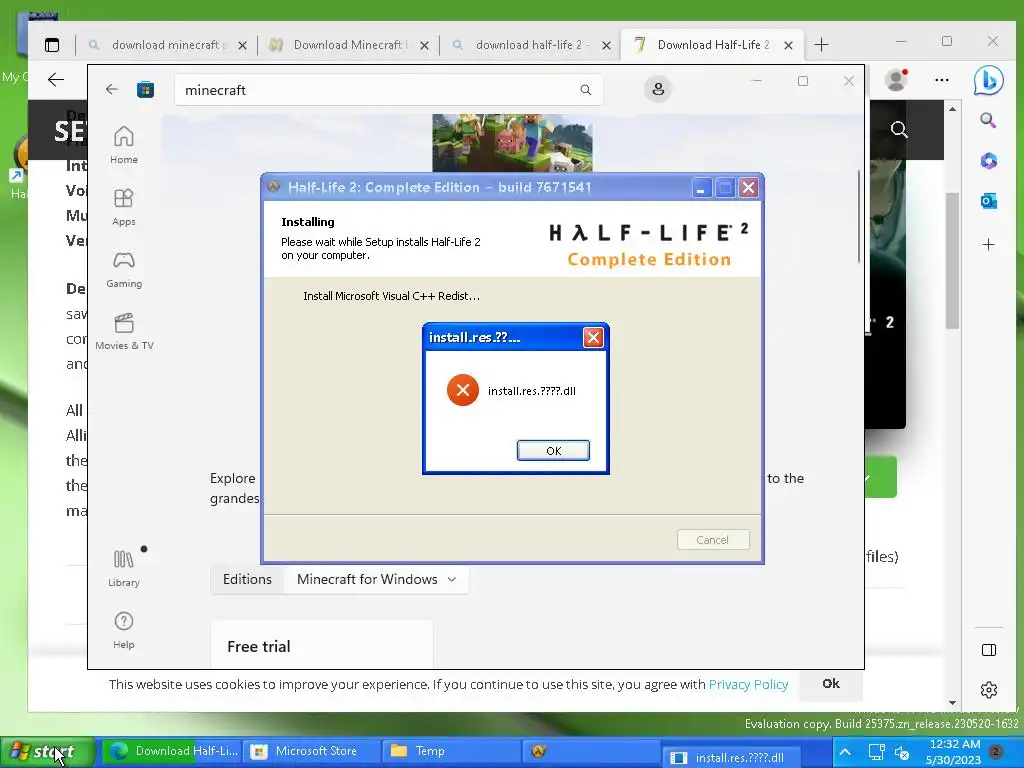Click Edge sidebar search icon
This screenshot has width=1024, height=768.
(x=988, y=120)
